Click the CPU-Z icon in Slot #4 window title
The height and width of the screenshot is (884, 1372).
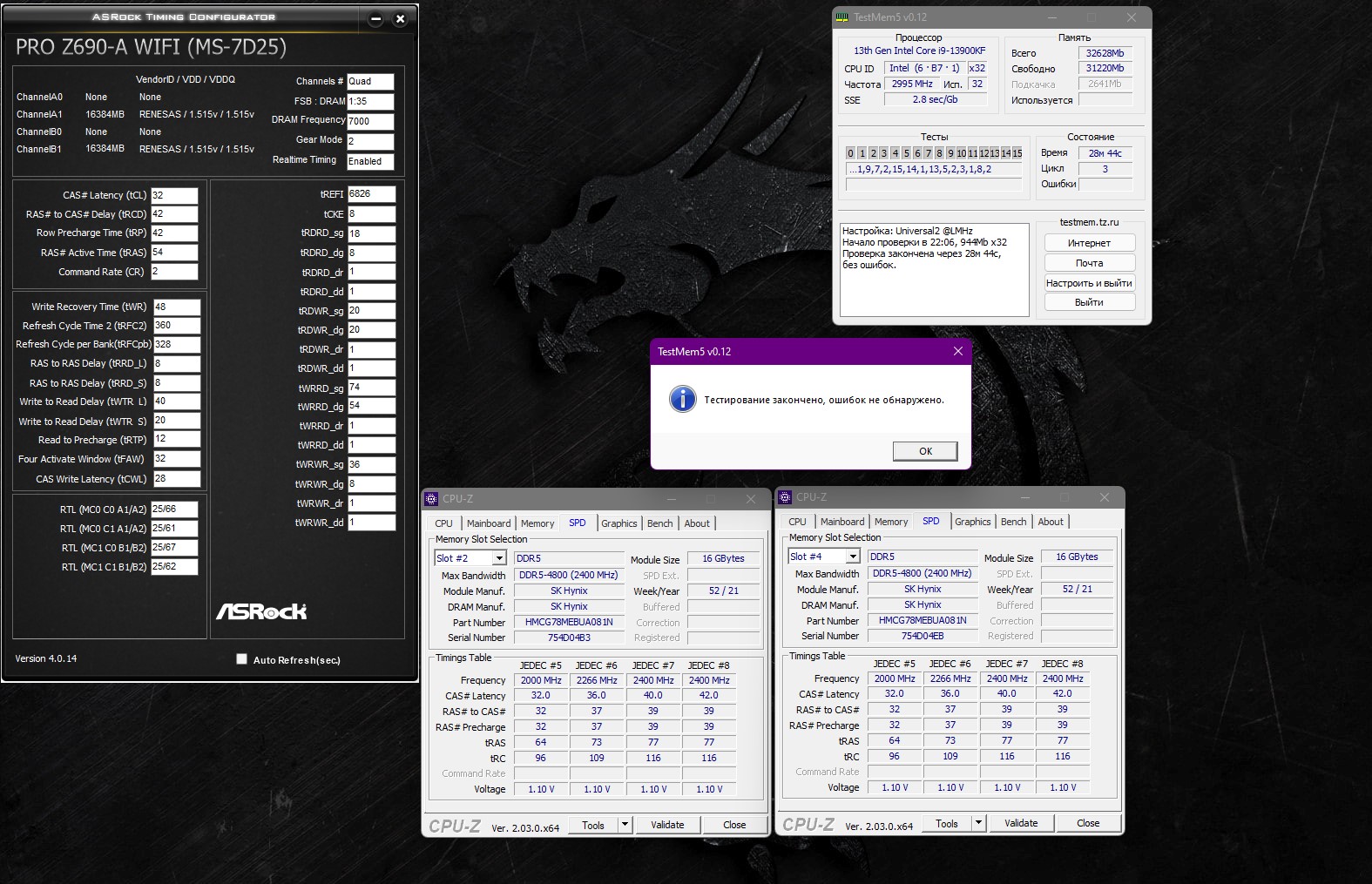pyautogui.click(x=785, y=497)
